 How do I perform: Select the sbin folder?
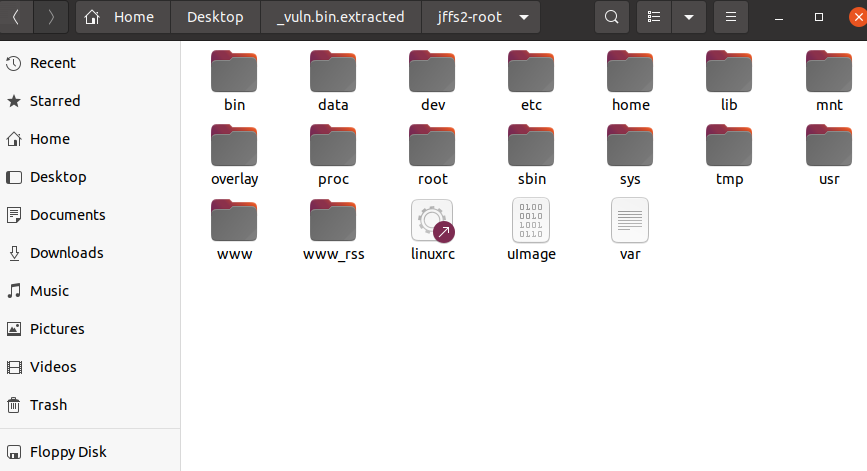[x=531, y=146]
